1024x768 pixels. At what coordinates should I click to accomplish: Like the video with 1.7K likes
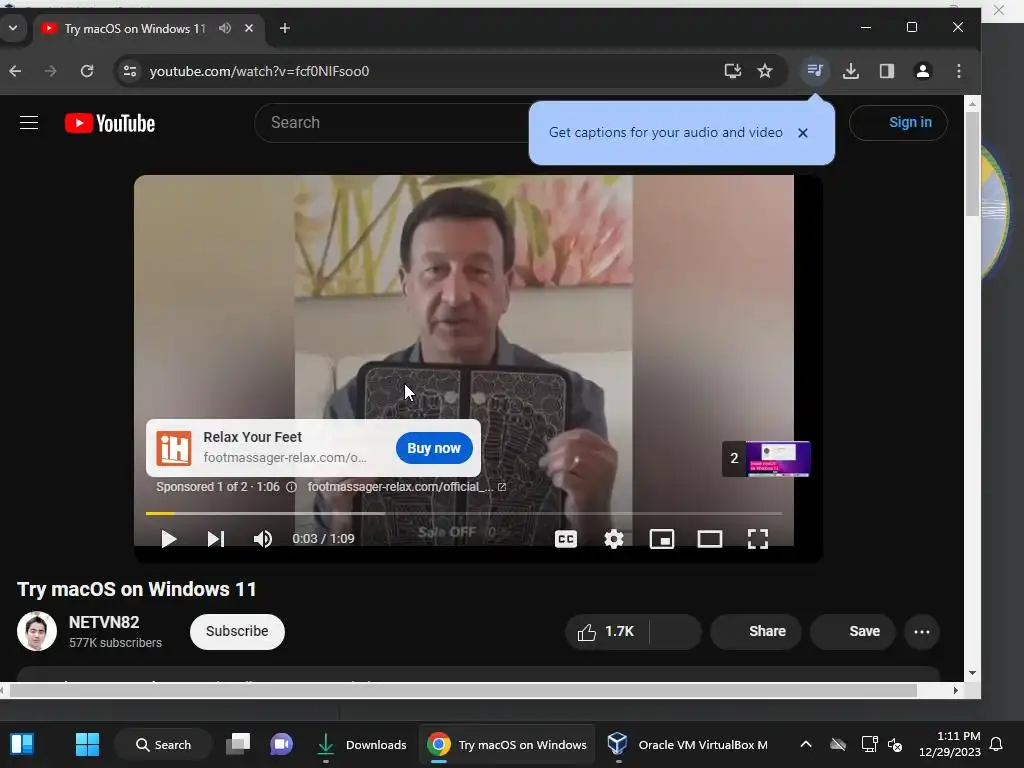click(607, 632)
